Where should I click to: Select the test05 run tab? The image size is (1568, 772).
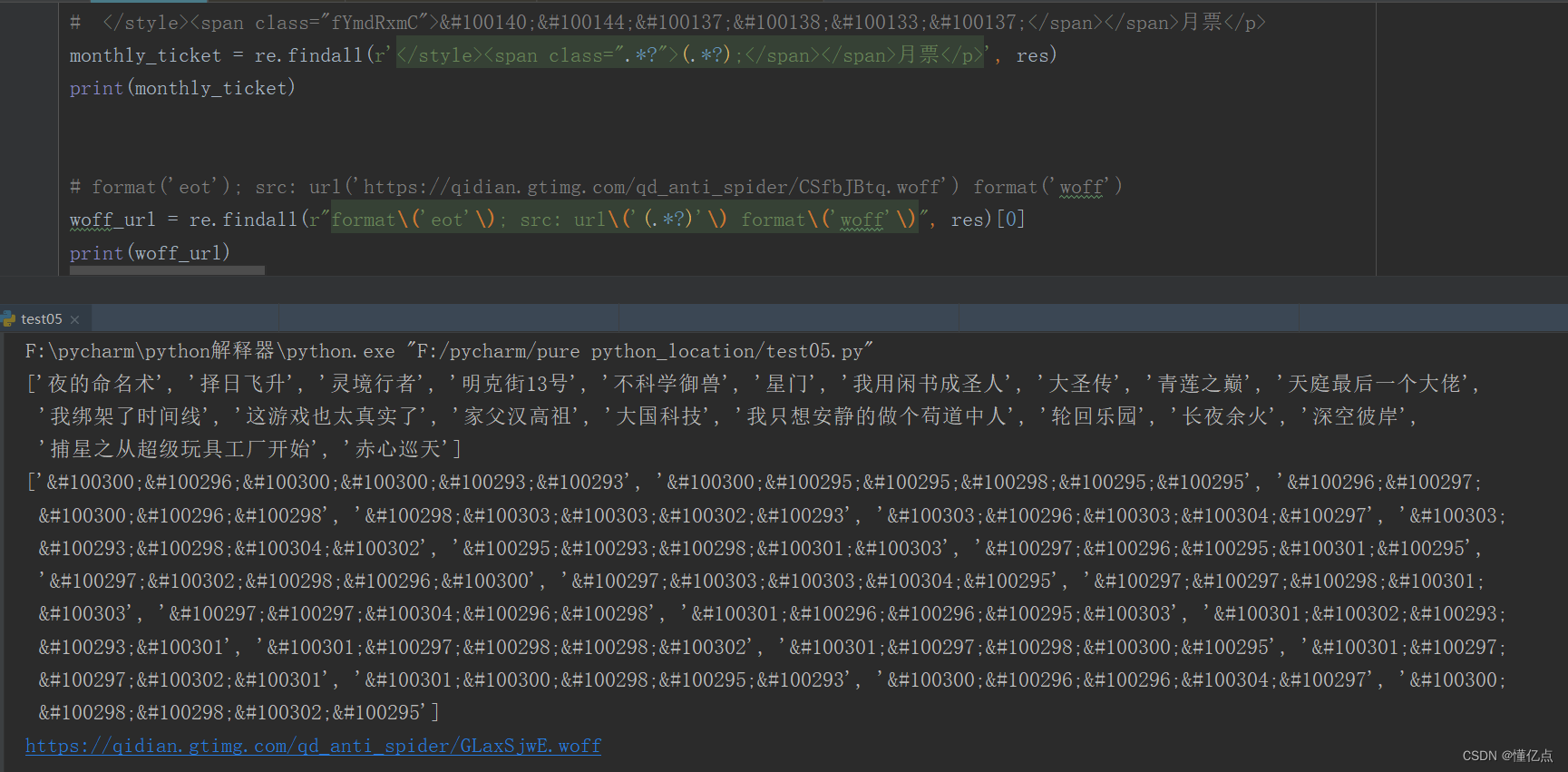click(42, 319)
